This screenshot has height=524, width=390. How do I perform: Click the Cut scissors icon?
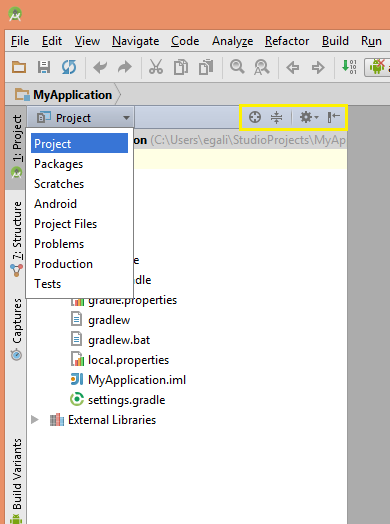click(156, 67)
